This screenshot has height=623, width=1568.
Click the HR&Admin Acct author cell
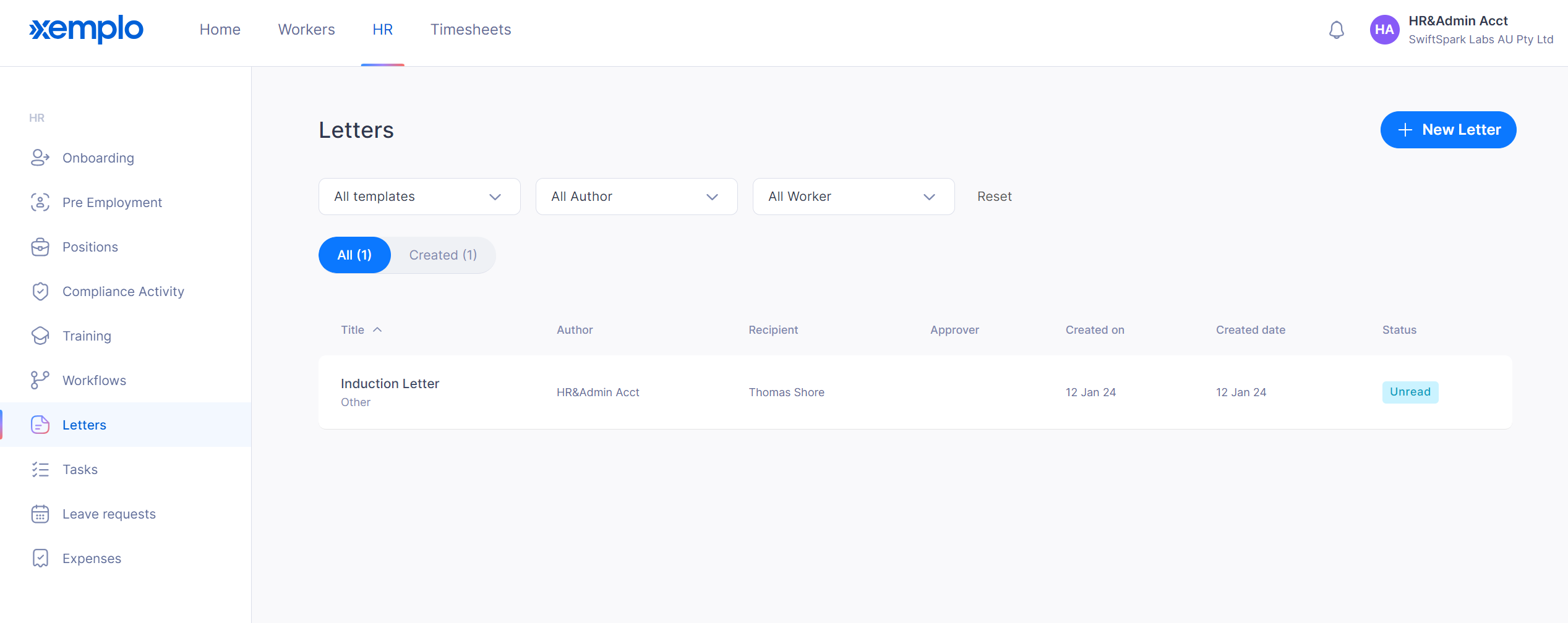pos(598,392)
